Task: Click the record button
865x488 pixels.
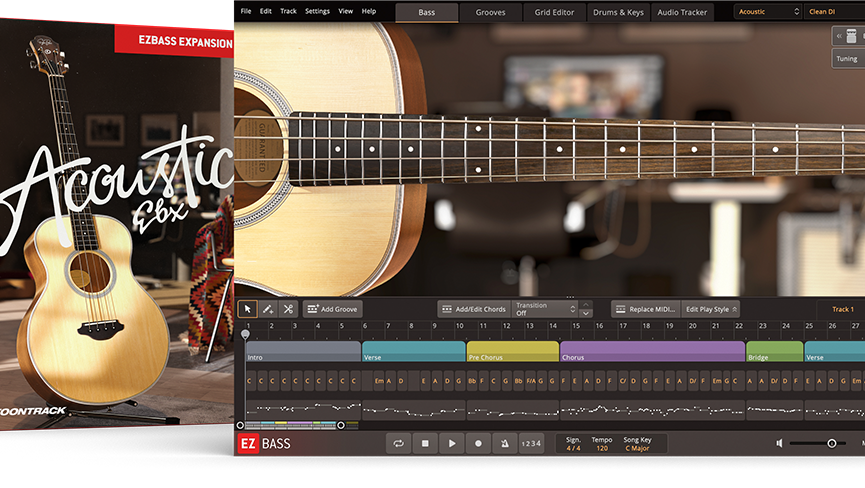Action: 478,443
